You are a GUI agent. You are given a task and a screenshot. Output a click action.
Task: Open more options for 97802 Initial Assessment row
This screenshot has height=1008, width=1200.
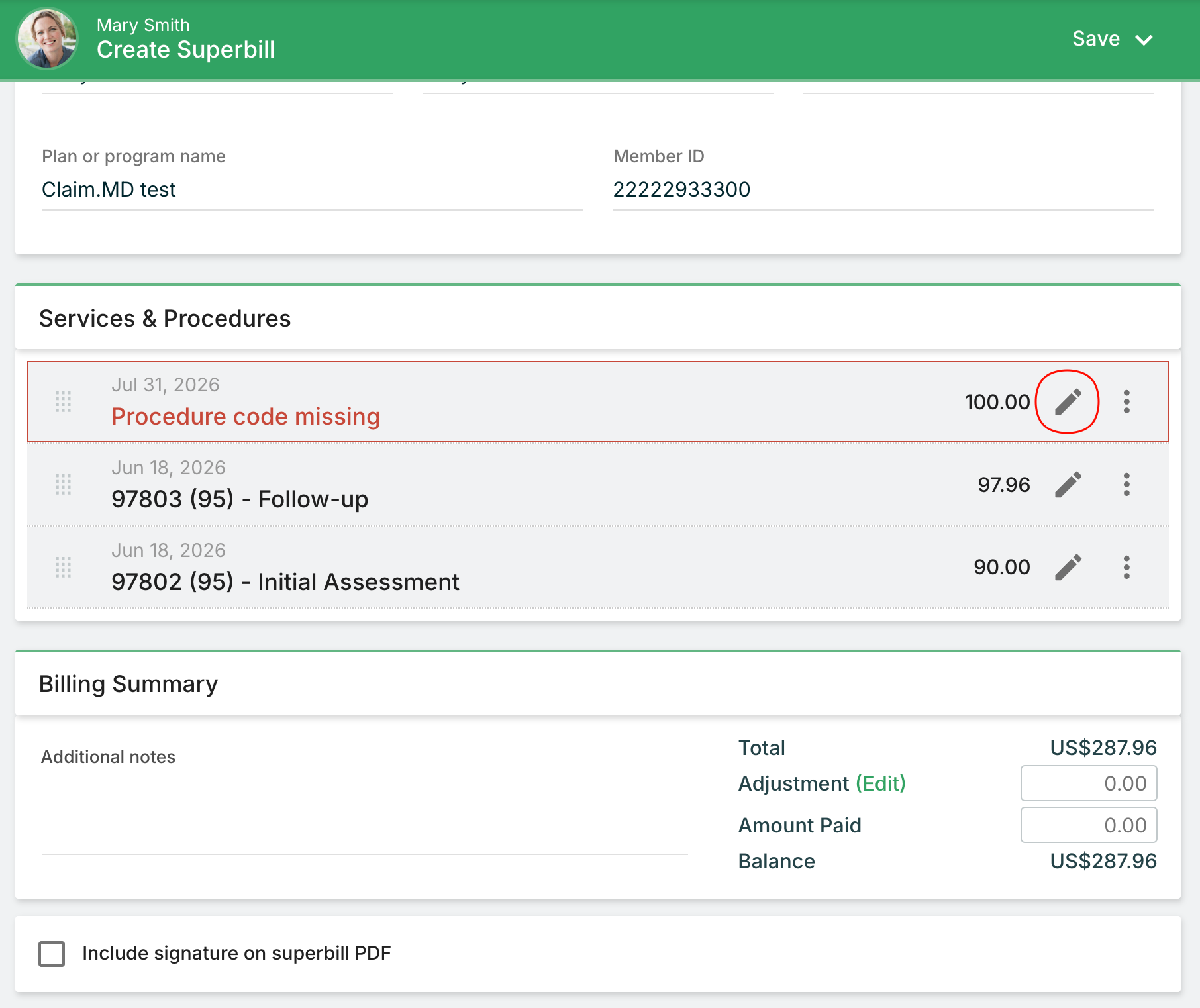(1126, 568)
